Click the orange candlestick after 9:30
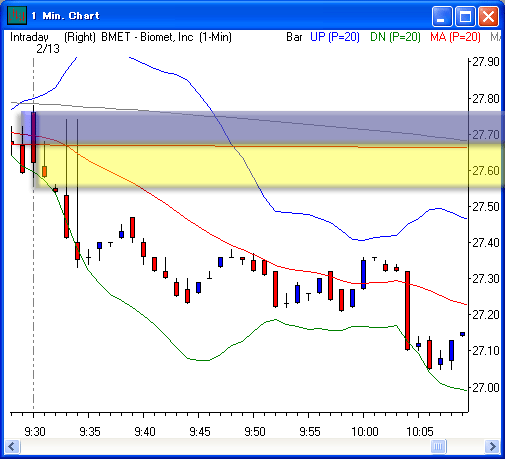Screen dimensions: 505x459 click(44, 171)
